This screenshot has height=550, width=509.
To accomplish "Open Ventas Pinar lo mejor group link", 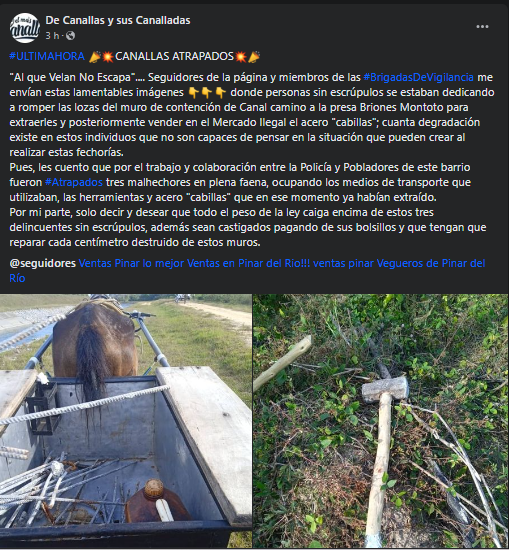I will click(x=131, y=263).
